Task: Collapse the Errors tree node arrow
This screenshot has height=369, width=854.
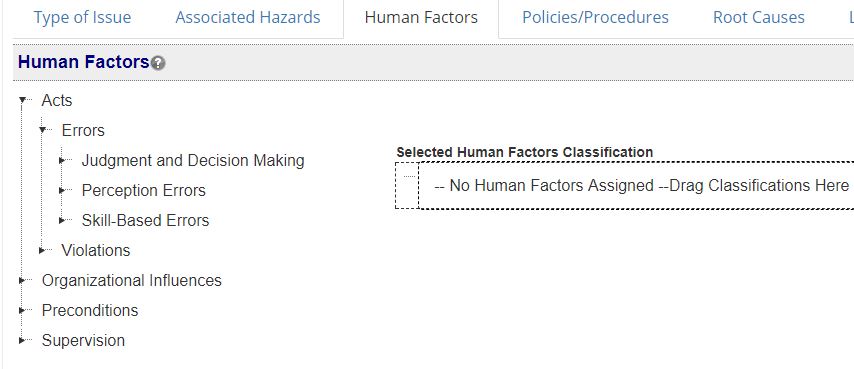Action: 42,130
